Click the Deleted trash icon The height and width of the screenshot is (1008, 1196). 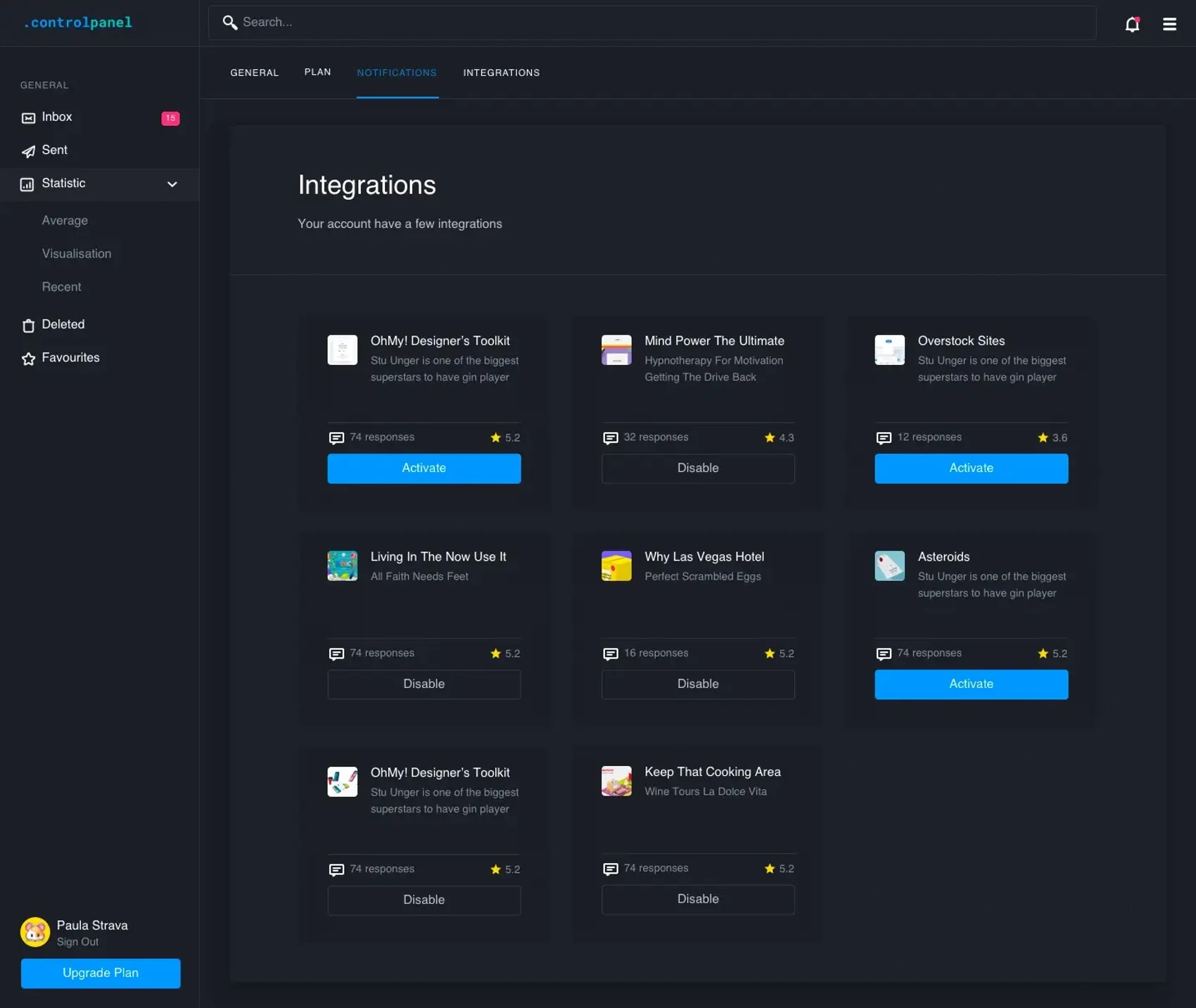pyautogui.click(x=28, y=325)
